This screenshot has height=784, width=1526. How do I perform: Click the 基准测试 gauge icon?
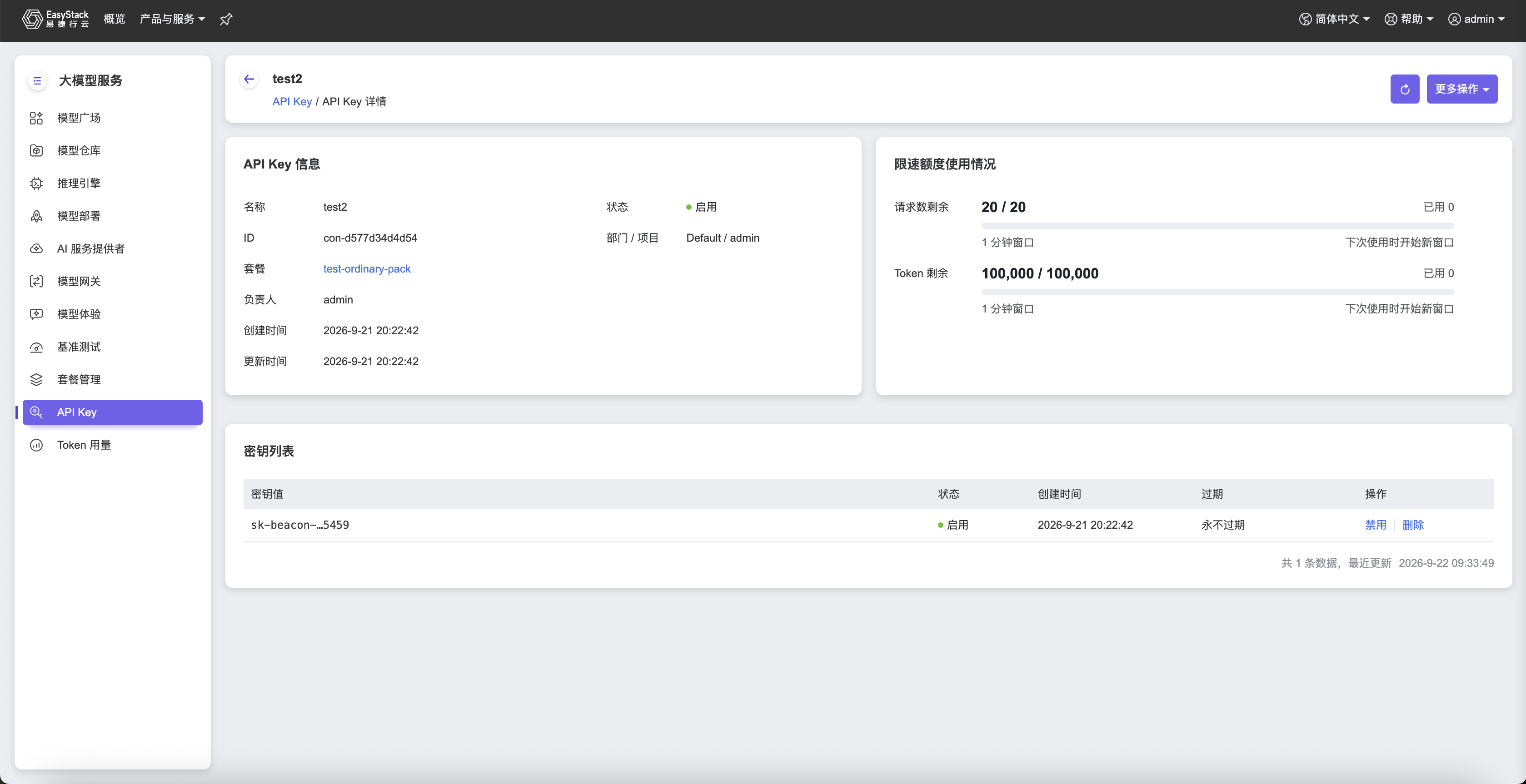pyautogui.click(x=36, y=347)
